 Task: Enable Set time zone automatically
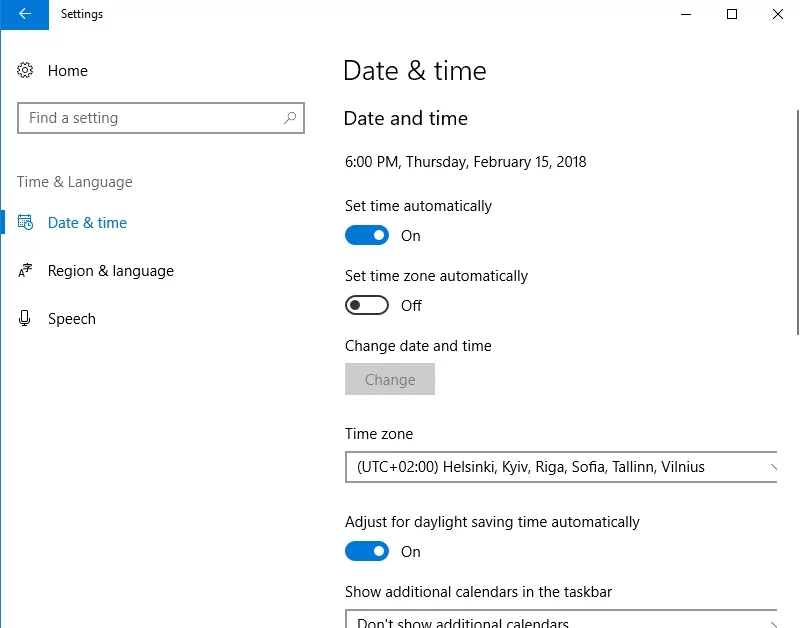click(367, 306)
